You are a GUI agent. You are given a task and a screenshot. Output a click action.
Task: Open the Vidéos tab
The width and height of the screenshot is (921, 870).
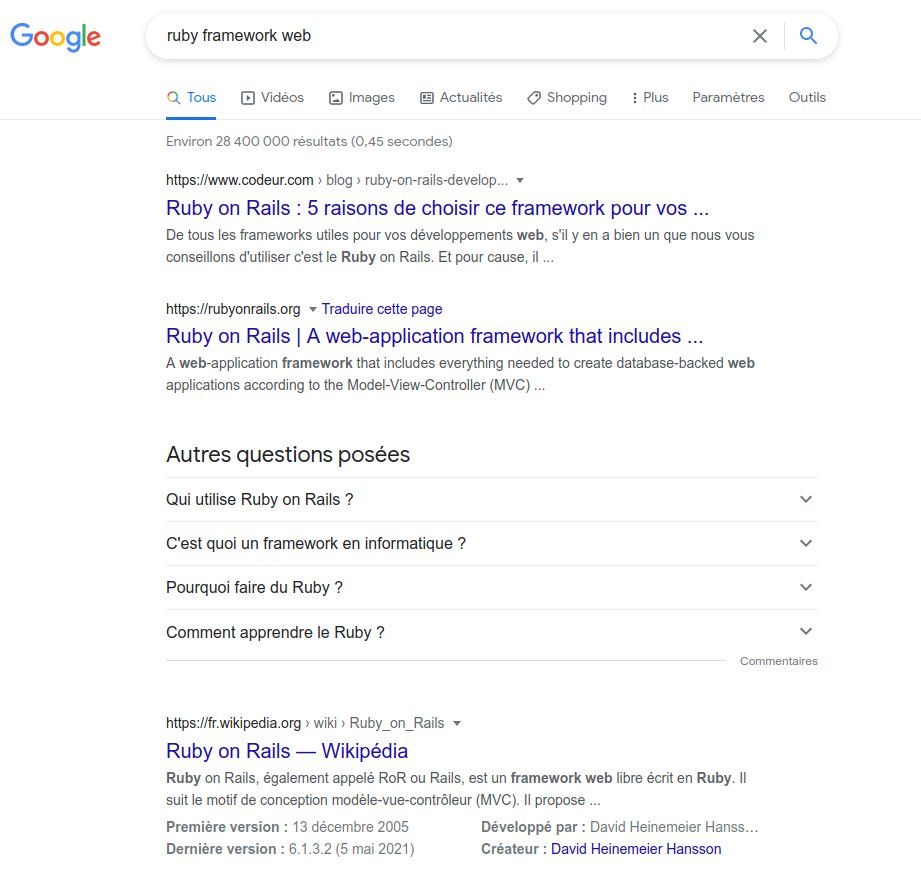coord(272,98)
